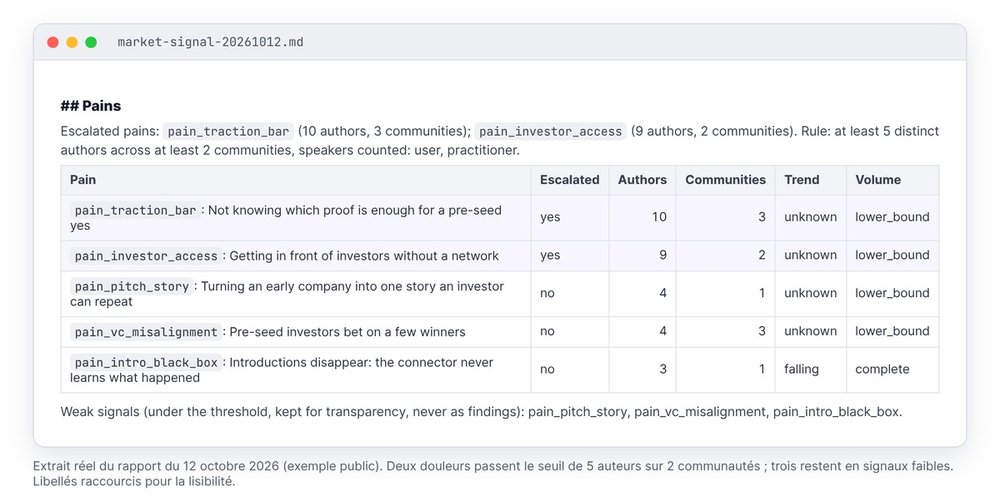Screen dimensions: 1000x496
Task: Click the Communities column header
Action: (725, 180)
